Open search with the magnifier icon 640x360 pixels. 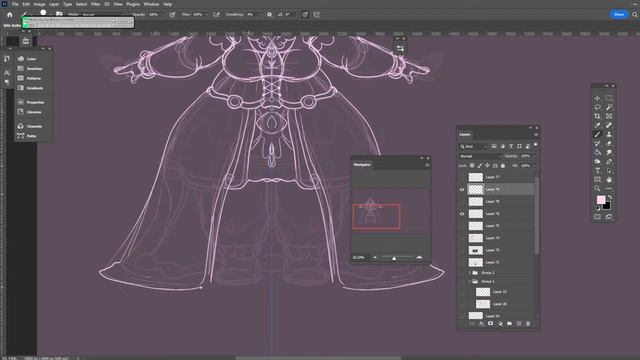point(635,14)
